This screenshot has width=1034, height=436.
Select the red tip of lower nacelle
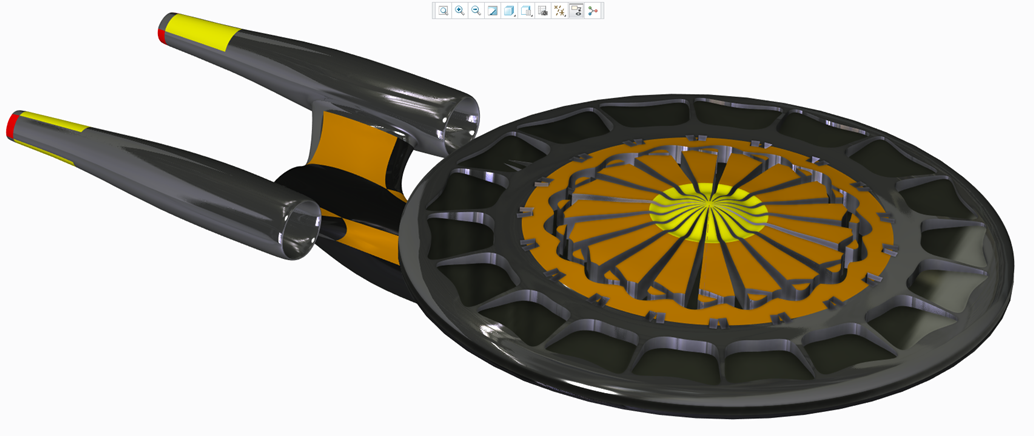click(13, 126)
